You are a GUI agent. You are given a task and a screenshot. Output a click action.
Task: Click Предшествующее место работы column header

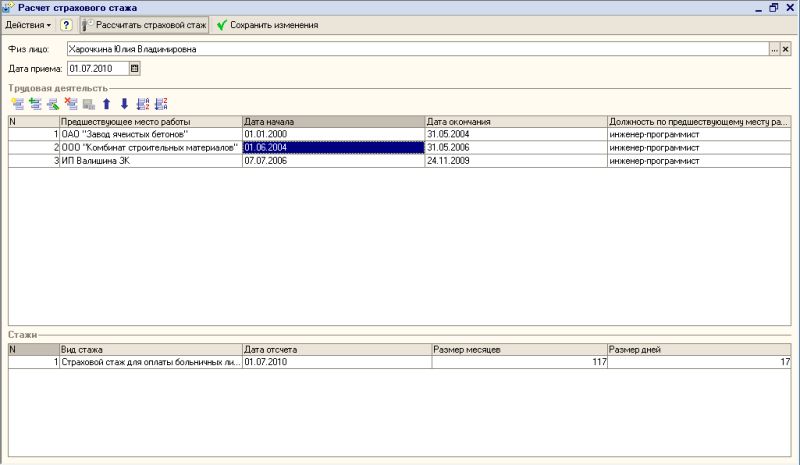[151, 122]
